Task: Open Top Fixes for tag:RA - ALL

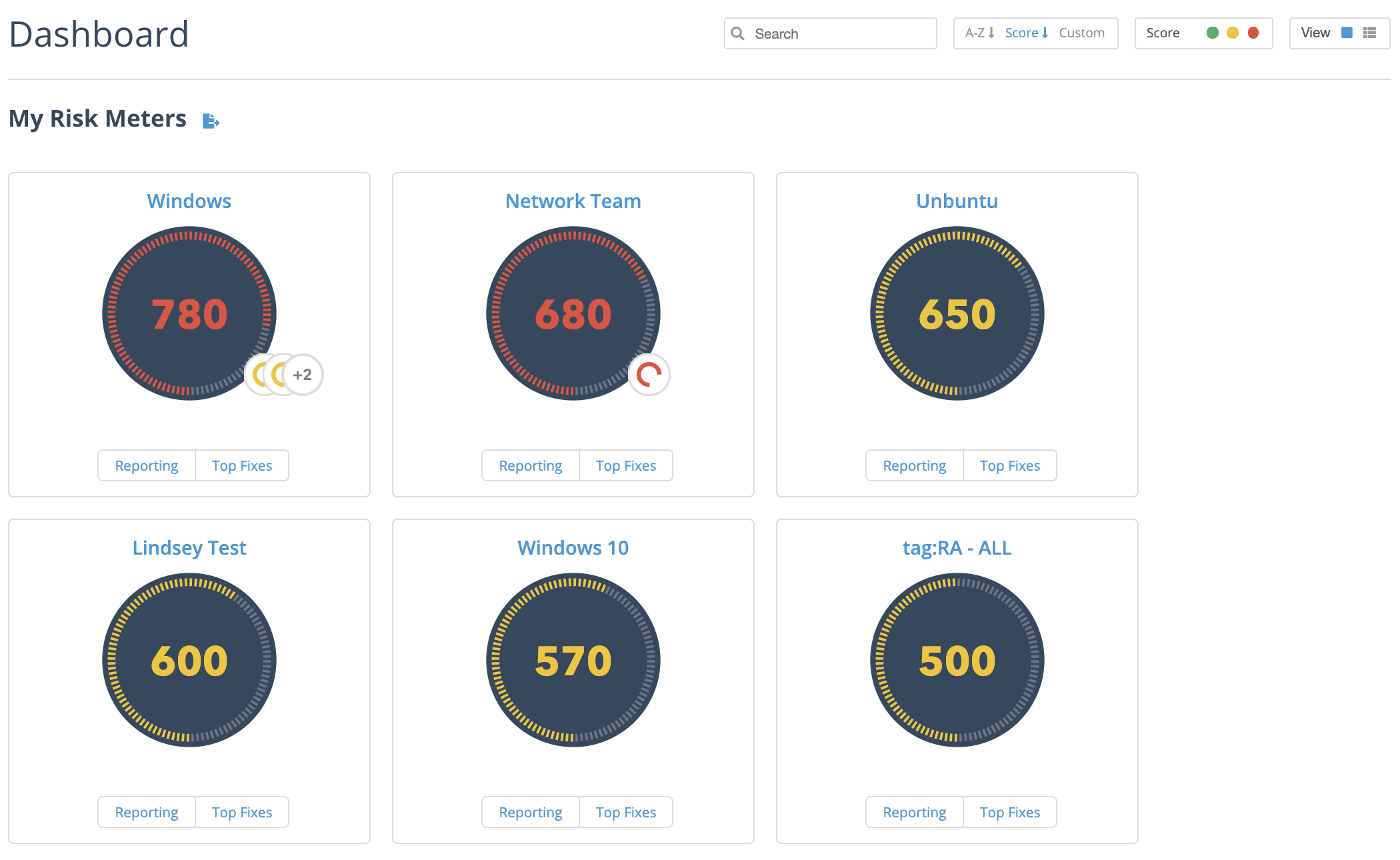Action: (x=1010, y=812)
